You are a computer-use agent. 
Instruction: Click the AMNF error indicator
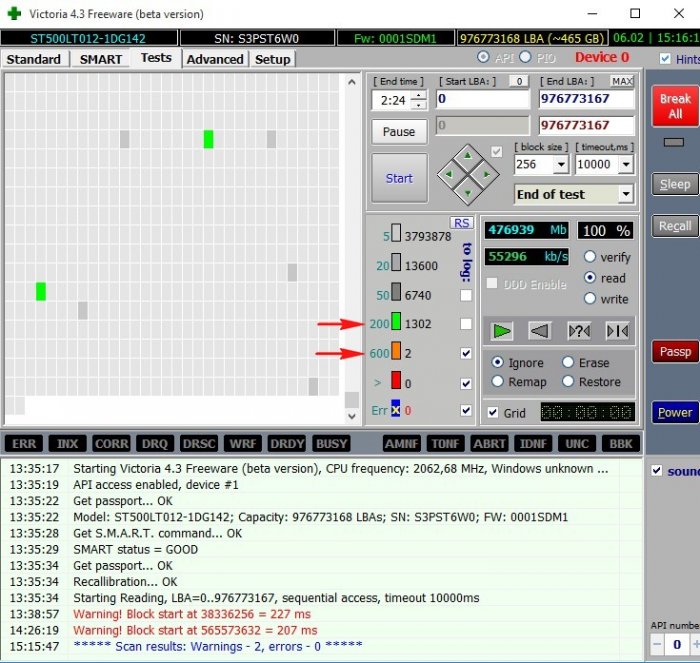pyautogui.click(x=402, y=444)
